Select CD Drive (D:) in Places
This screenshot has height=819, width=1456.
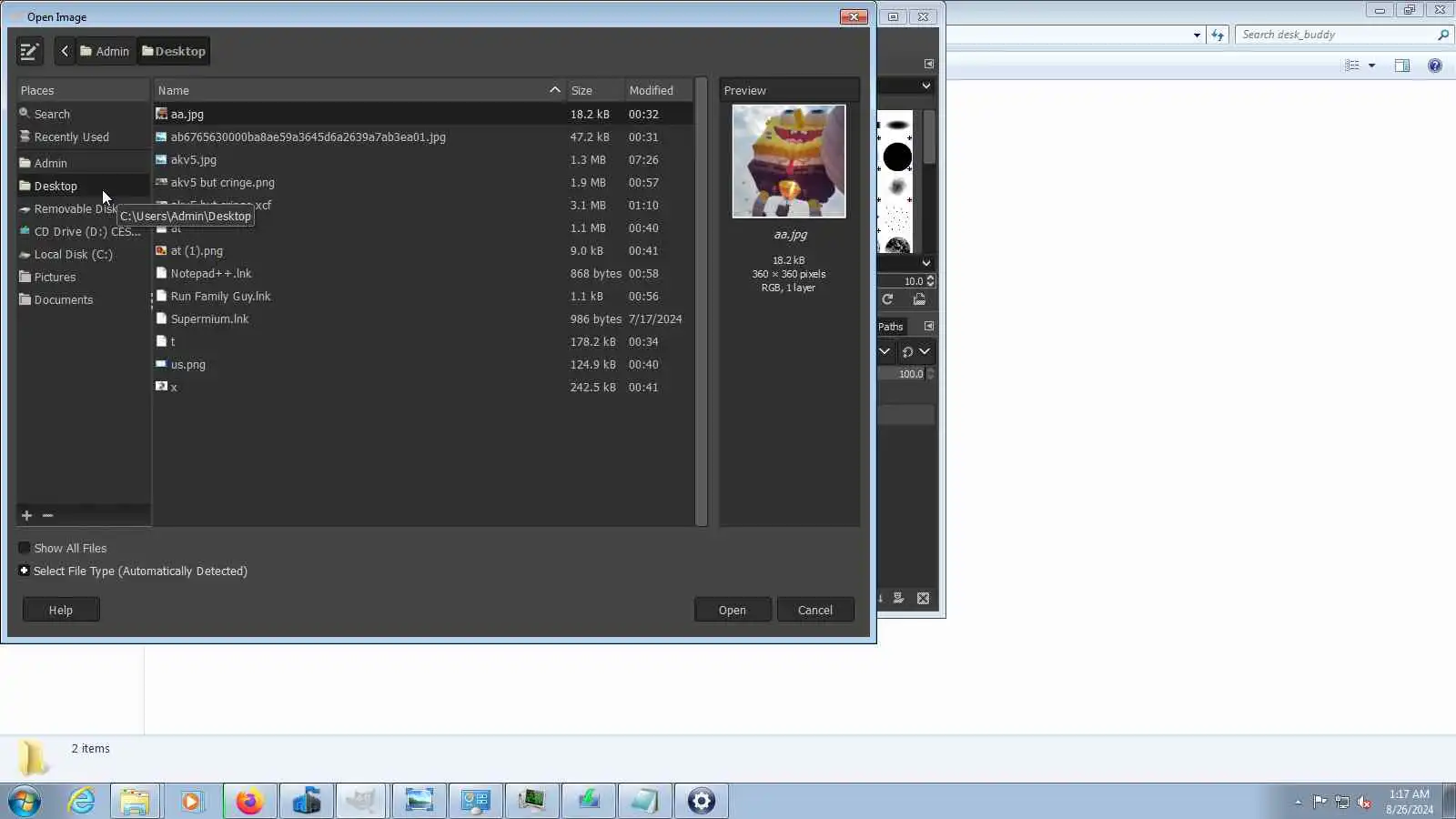[83, 232]
